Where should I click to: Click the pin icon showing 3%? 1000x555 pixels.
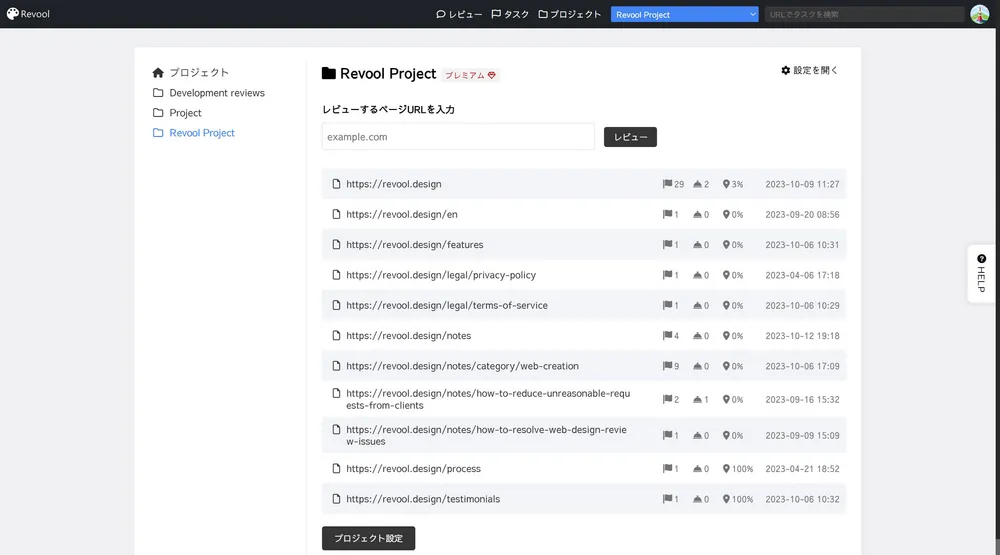726,184
